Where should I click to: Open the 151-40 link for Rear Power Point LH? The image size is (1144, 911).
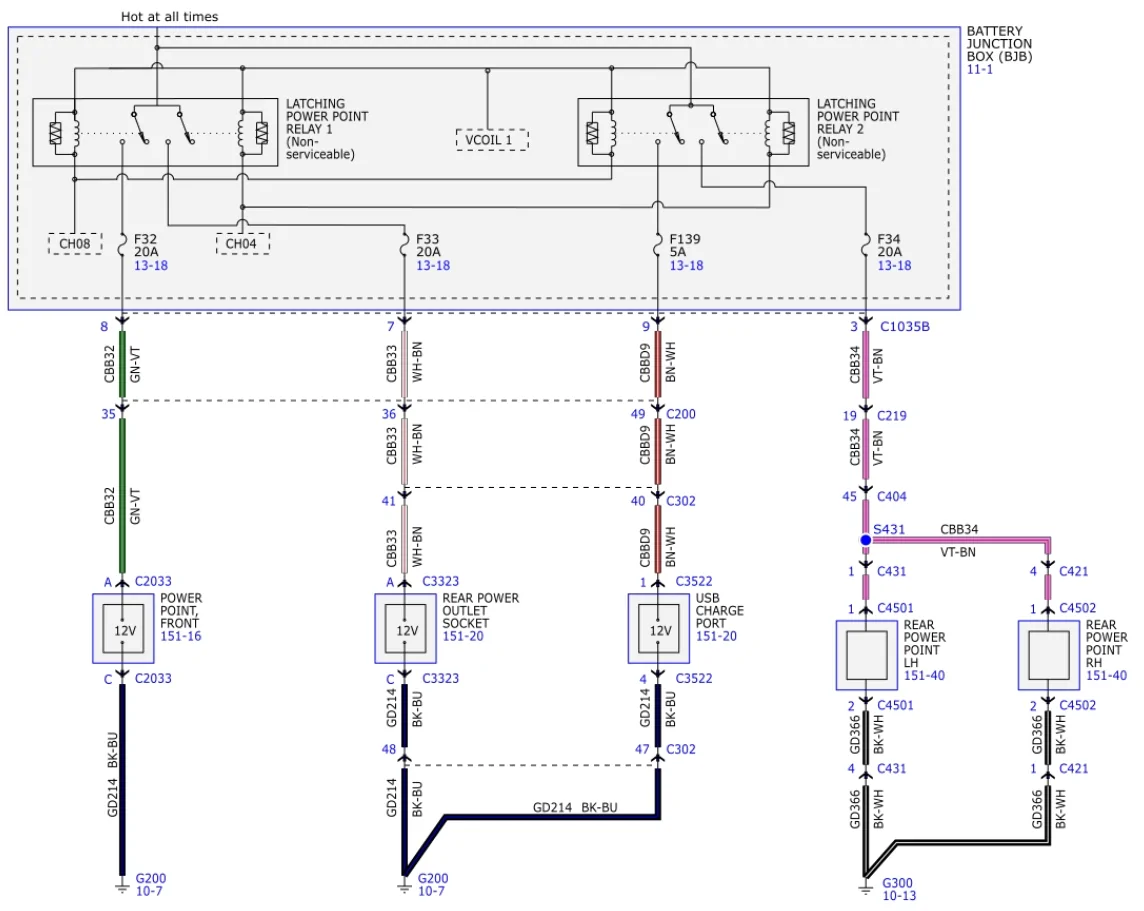click(x=924, y=675)
